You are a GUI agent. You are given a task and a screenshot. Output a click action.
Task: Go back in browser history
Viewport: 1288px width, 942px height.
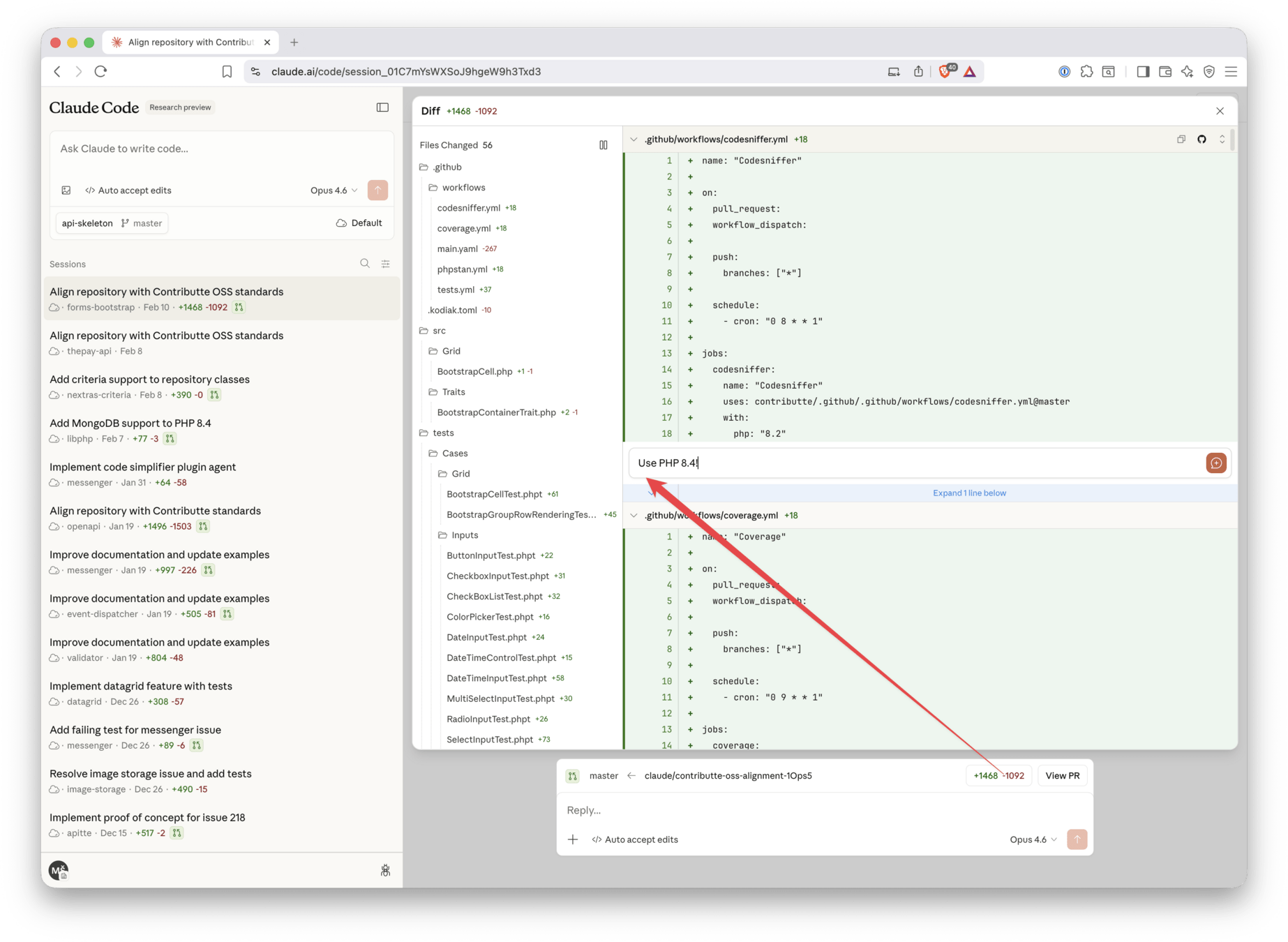[57, 71]
